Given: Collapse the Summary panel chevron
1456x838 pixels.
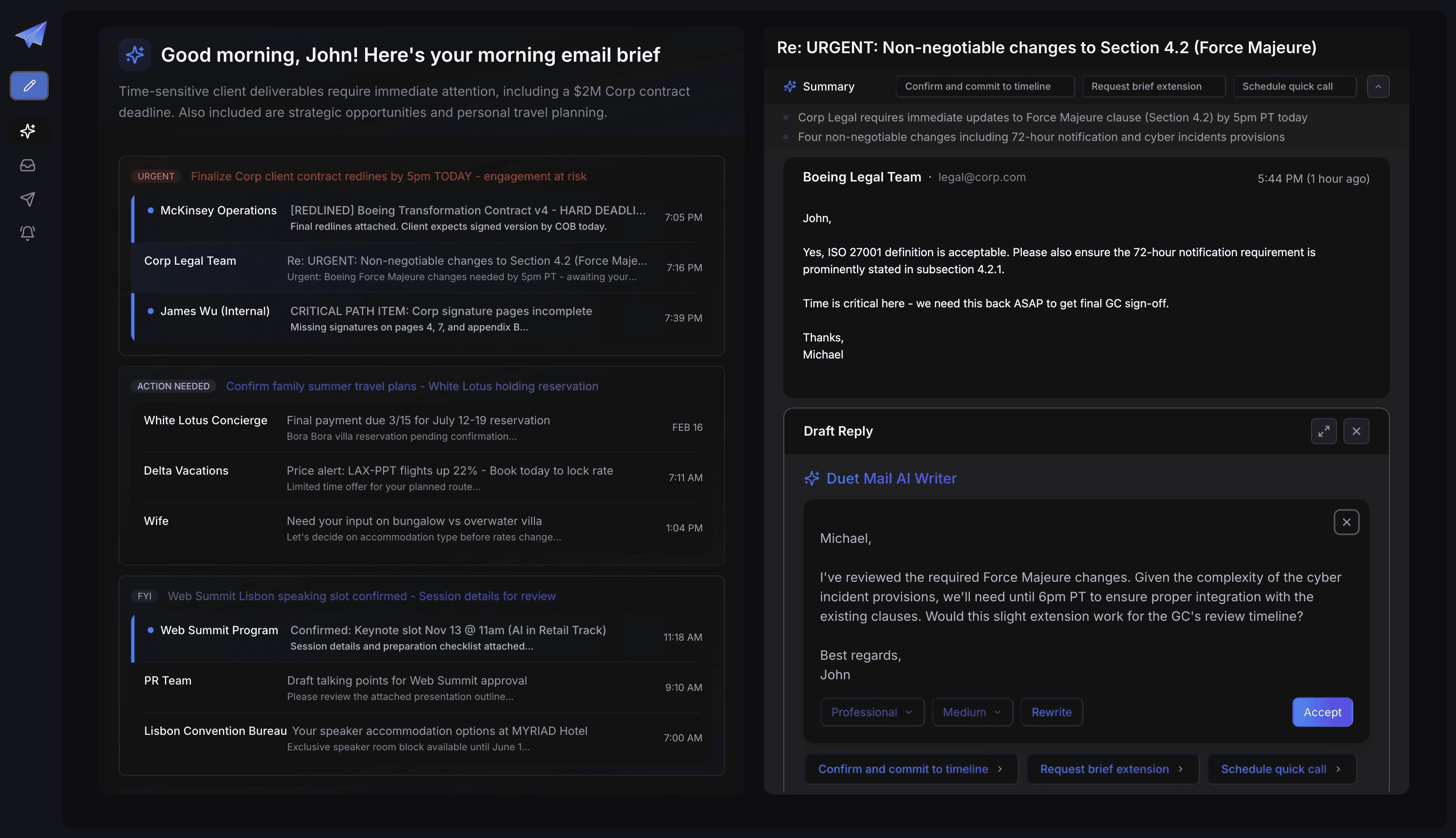Looking at the screenshot, I should 1378,86.
